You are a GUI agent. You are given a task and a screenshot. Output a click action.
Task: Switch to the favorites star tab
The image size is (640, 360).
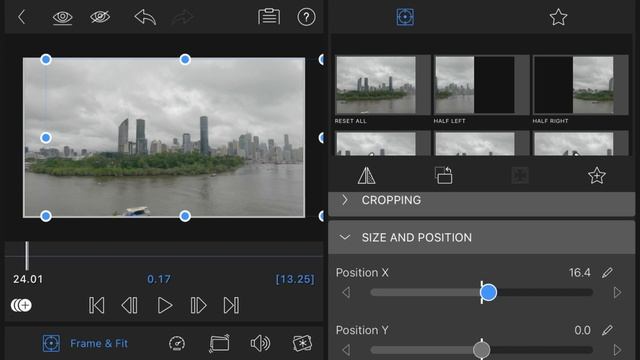(558, 17)
